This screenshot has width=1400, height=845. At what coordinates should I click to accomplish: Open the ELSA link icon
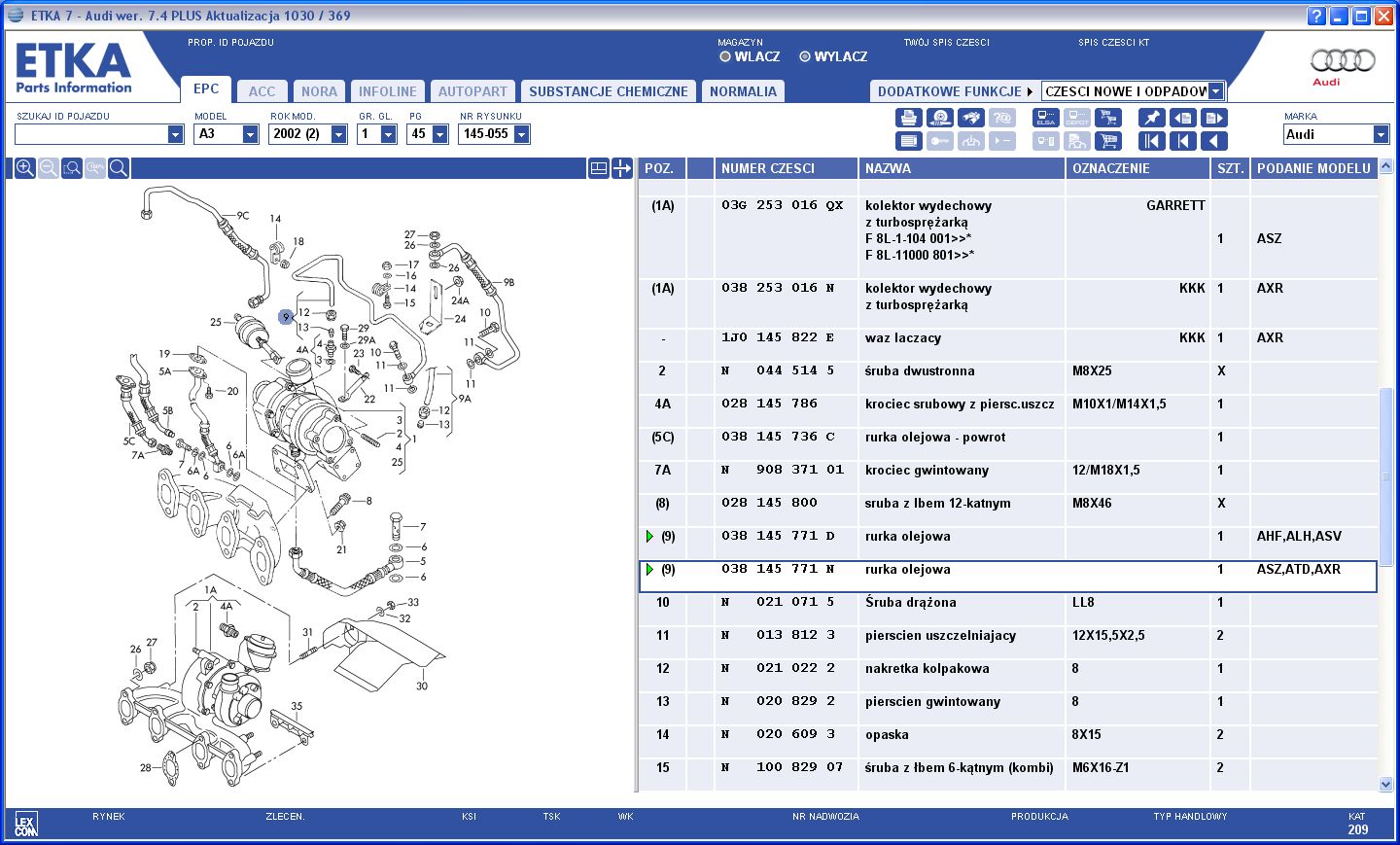tap(1046, 118)
